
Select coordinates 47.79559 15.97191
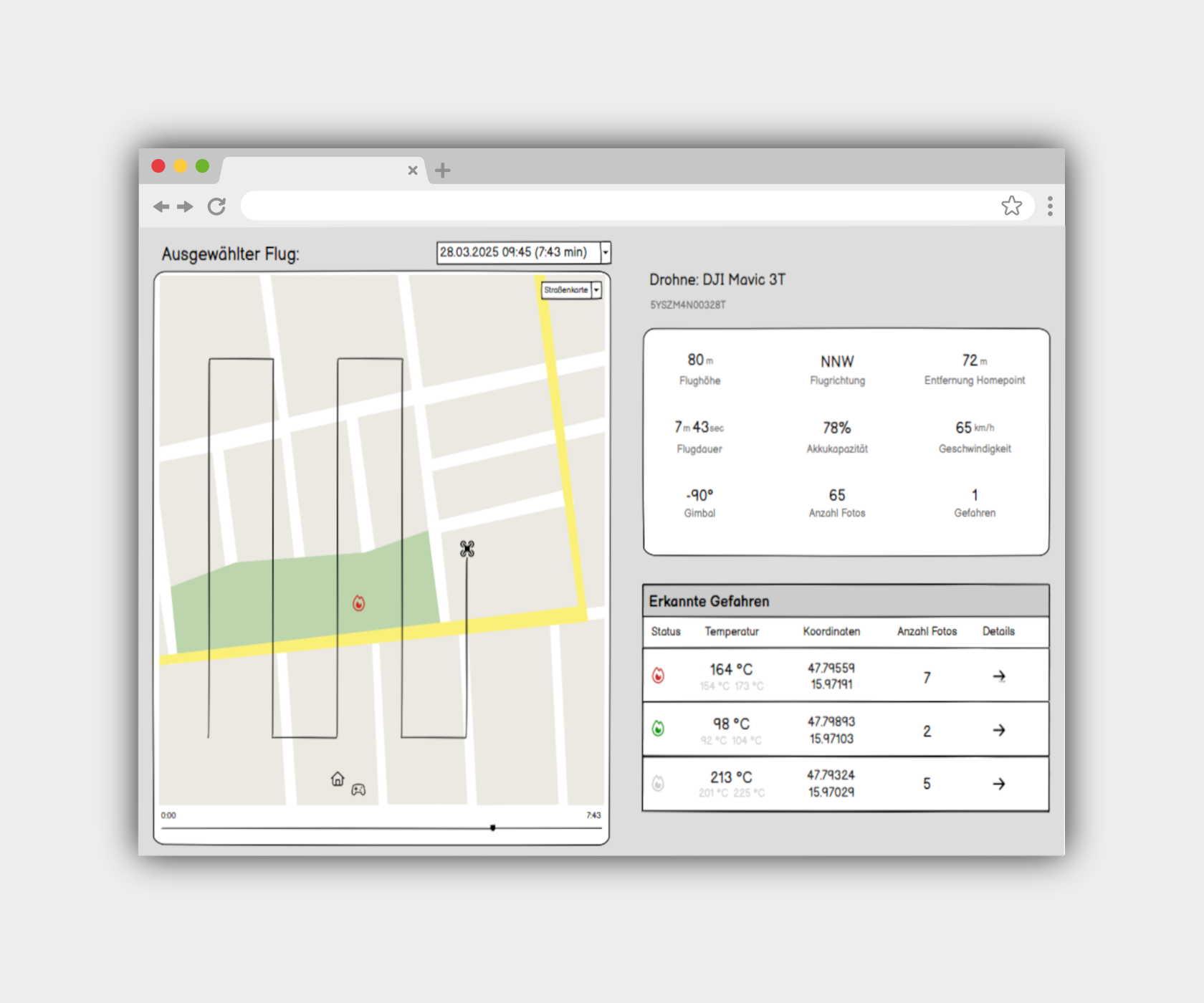point(831,676)
